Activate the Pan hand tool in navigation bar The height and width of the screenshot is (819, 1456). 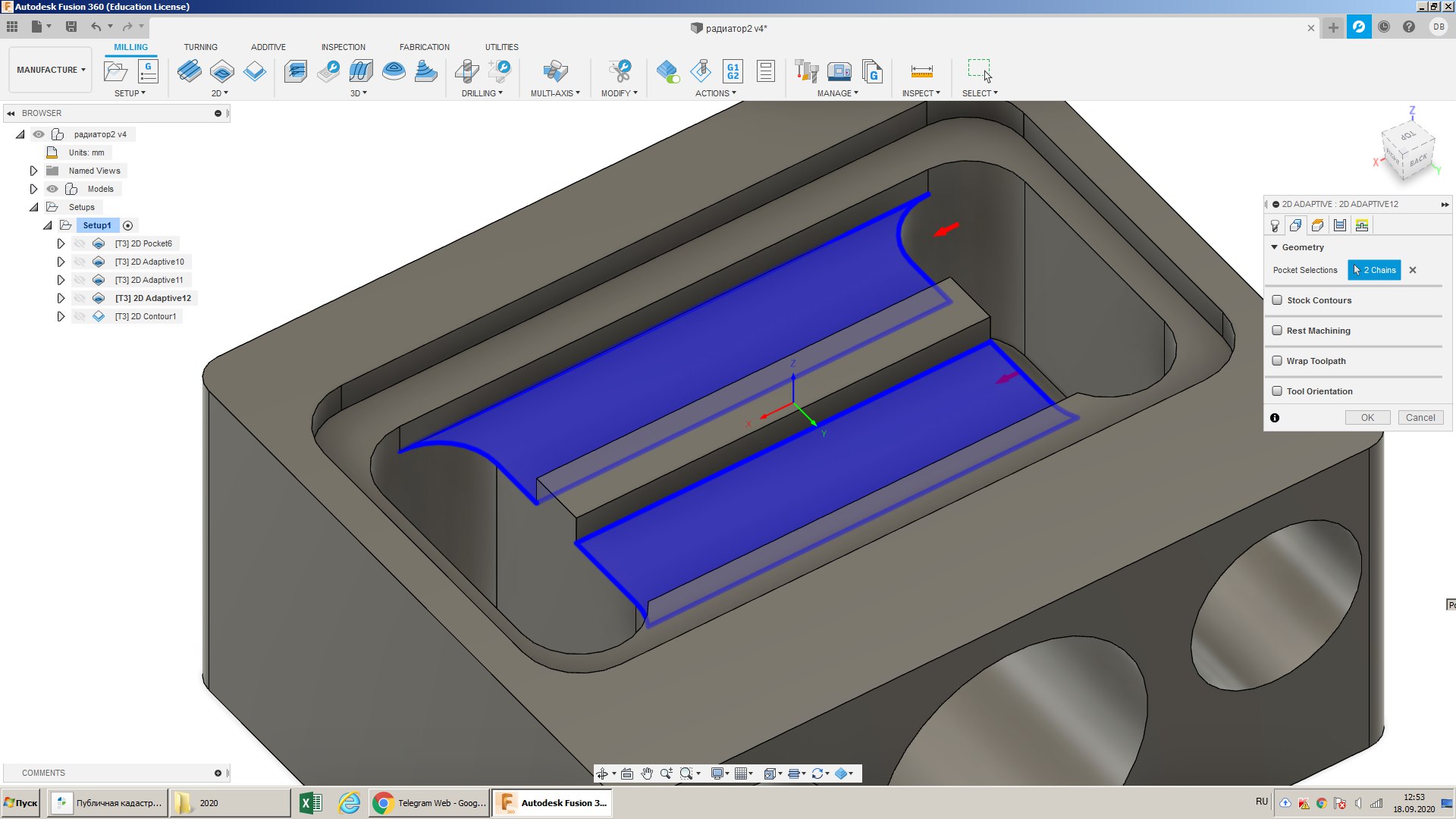tap(647, 773)
